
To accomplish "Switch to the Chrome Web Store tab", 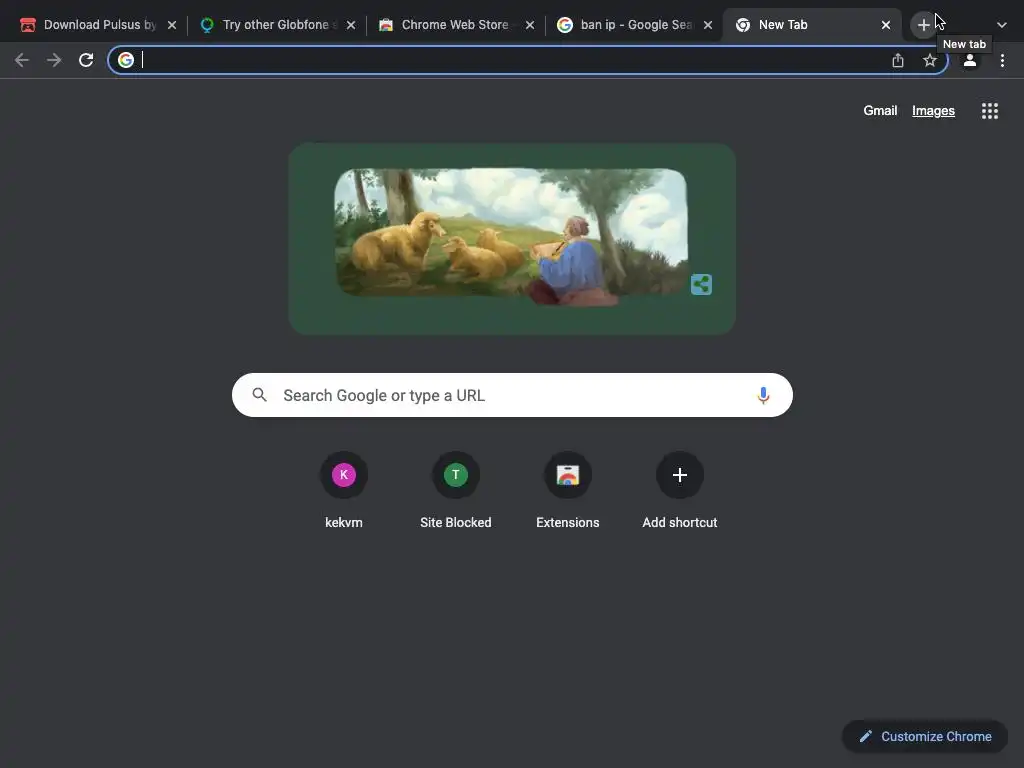I will [x=455, y=25].
